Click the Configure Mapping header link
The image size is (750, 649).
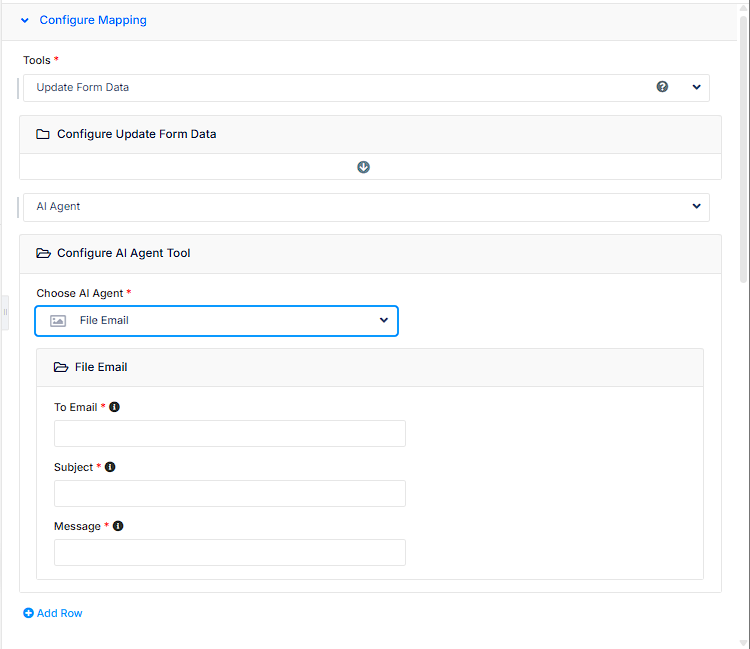(x=93, y=20)
